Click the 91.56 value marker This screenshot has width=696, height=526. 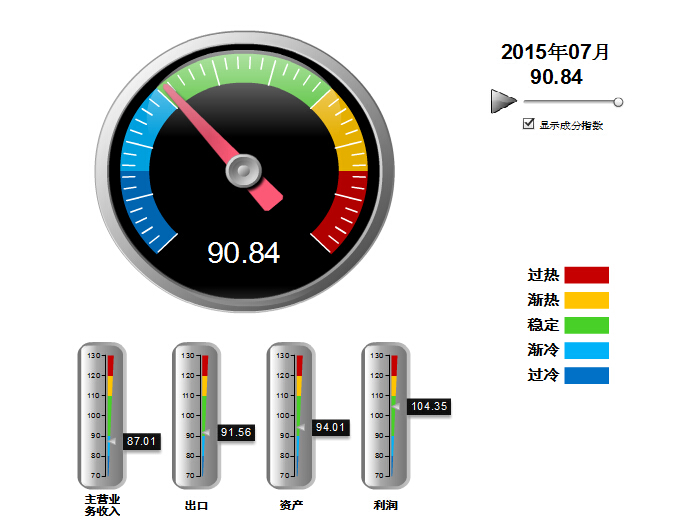pos(235,432)
